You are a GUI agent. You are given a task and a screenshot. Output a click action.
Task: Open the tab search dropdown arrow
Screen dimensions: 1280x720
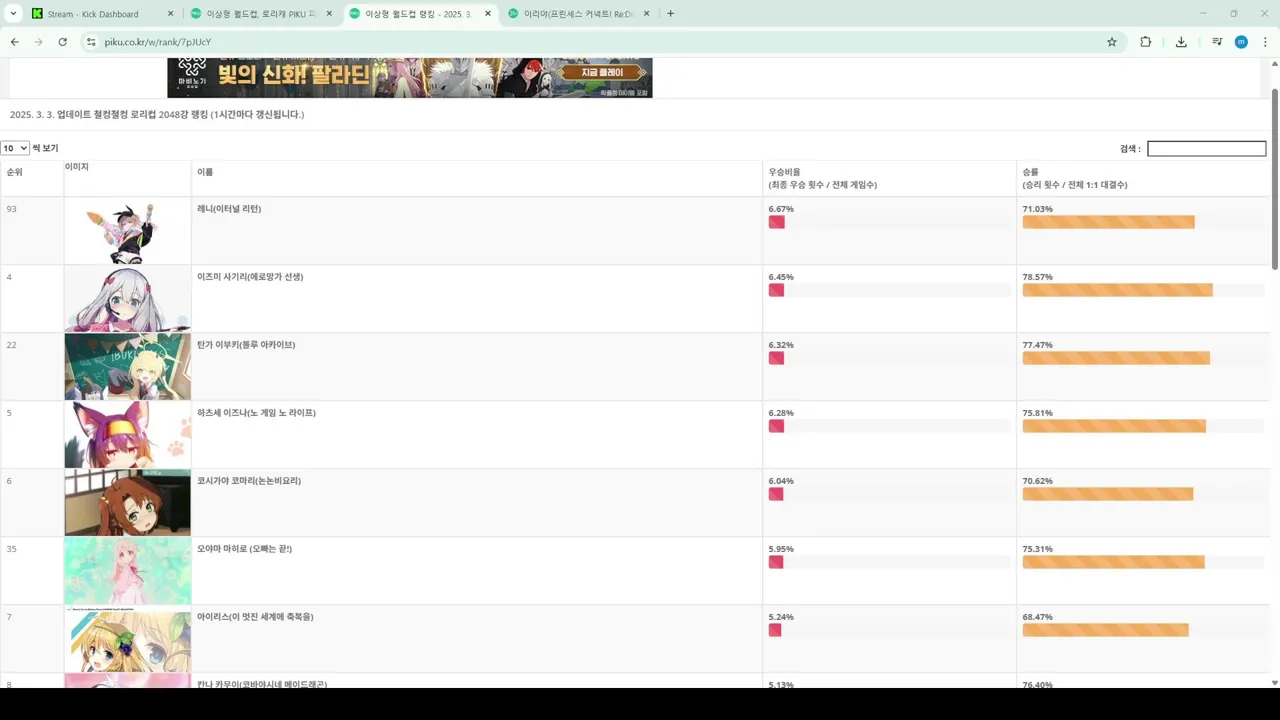[x=14, y=14]
